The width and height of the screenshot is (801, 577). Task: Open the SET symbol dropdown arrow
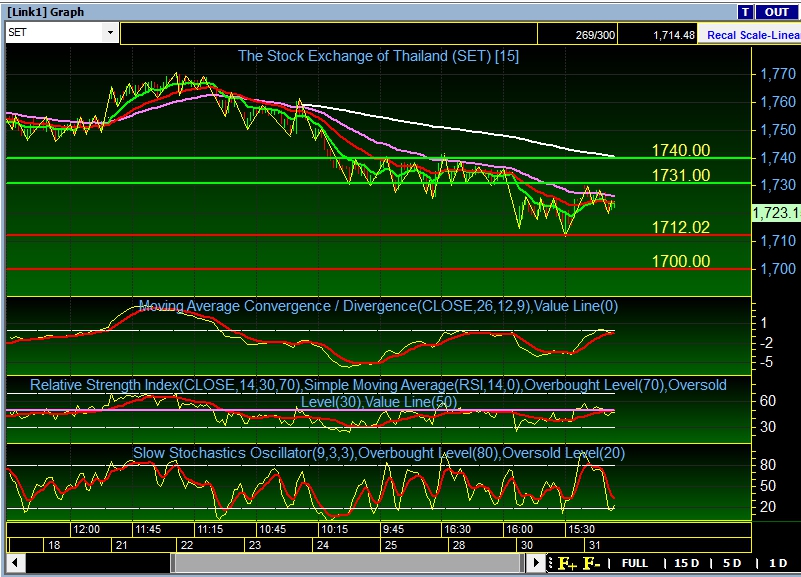pos(110,33)
